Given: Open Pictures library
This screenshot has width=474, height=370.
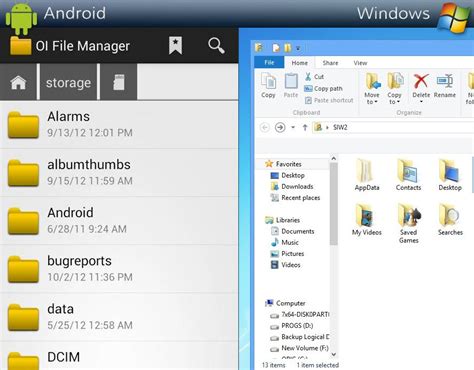Looking at the screenshot, I should (287, 253).
